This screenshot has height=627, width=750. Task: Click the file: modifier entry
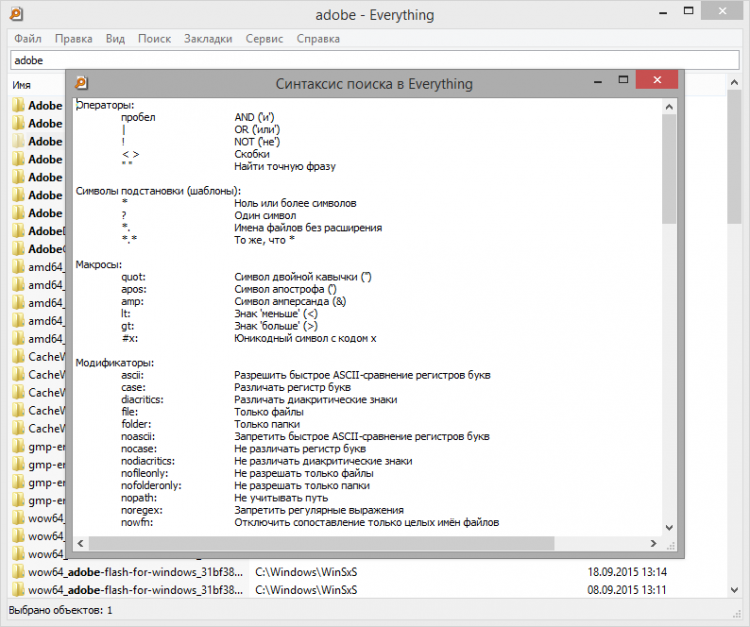[x=130, y=412]
